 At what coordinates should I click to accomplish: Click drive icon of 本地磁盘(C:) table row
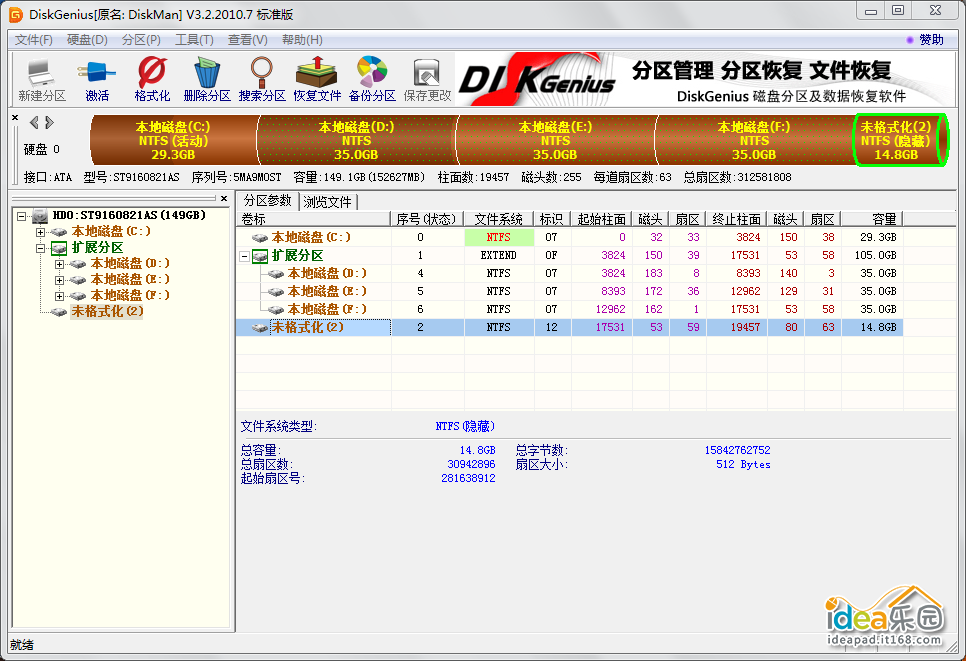tap(259, 238)
